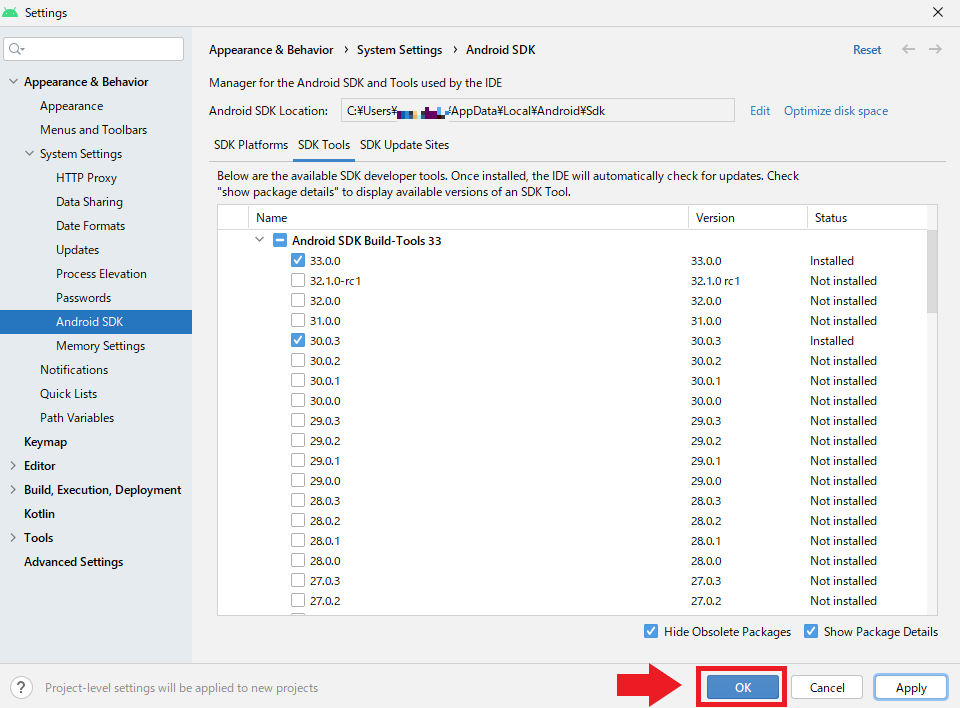The width and height of the screenshot is (960, 708).
Task: Open the SDK Update Sites tab
Action: click(x=404, y=145)
